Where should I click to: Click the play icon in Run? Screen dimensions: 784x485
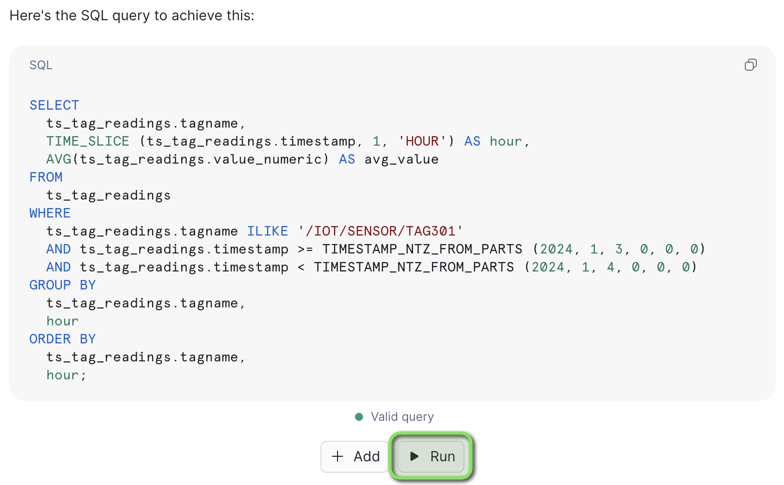tap(415, 456)
